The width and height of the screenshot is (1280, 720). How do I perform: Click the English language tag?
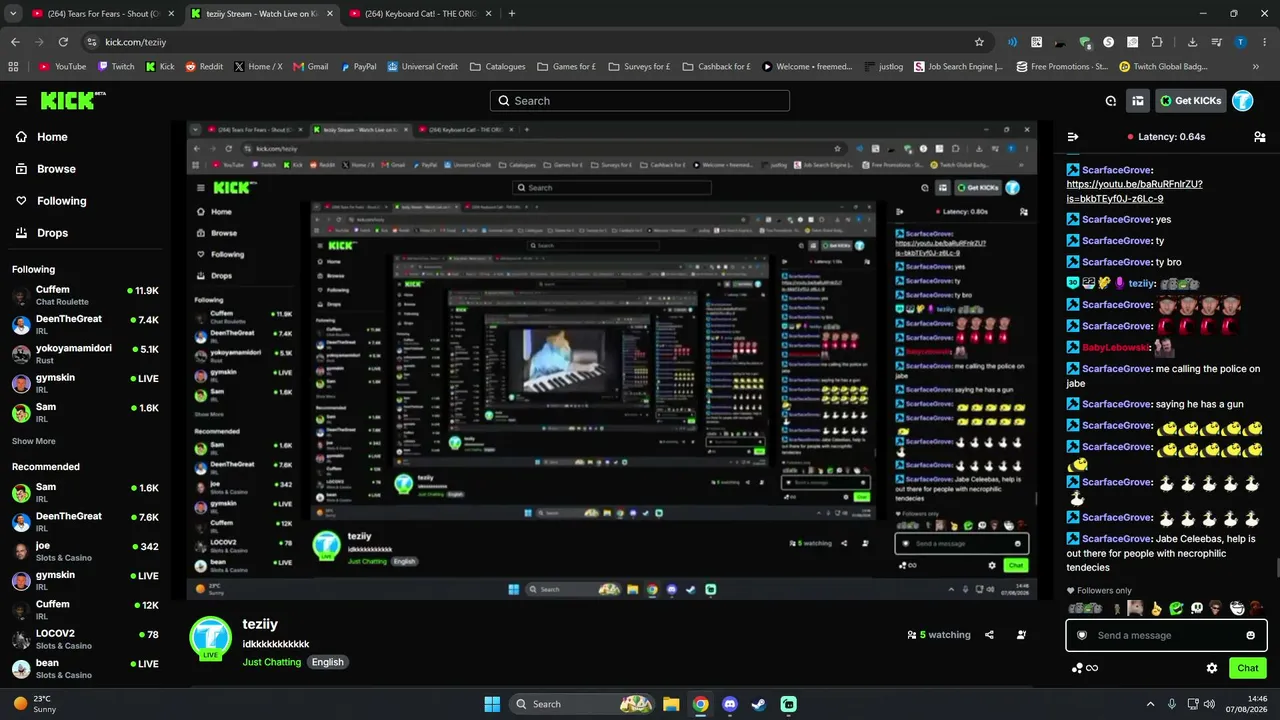pos(327,662)
